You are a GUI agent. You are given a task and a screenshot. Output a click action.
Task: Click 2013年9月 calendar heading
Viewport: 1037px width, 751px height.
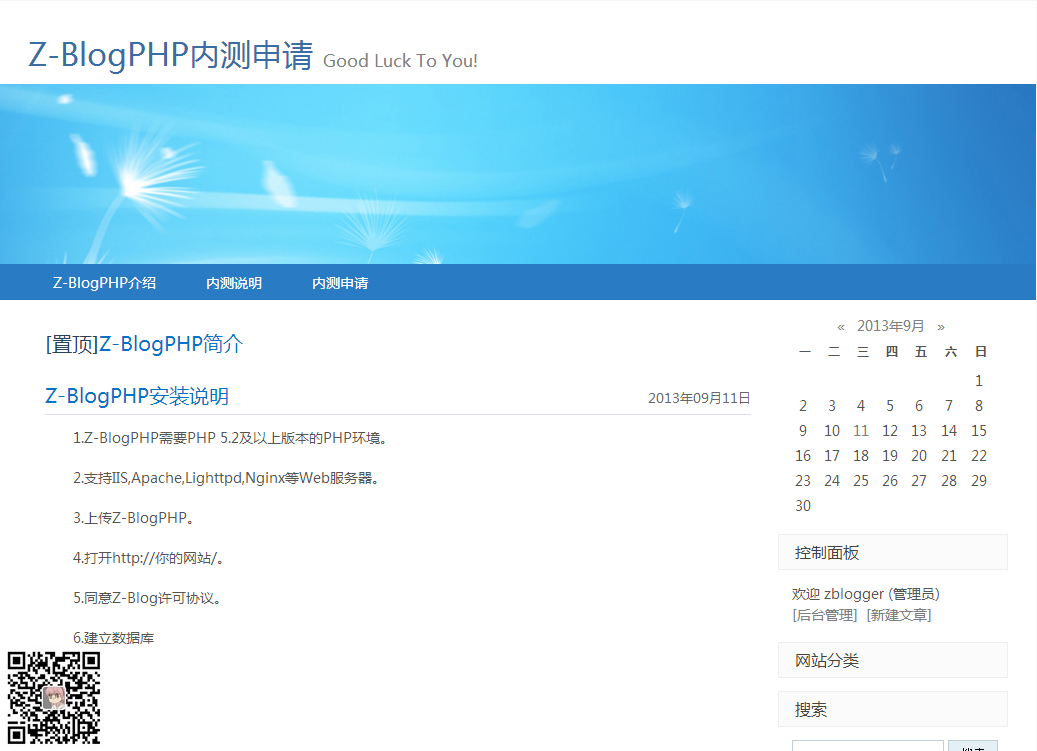pyautogui.click(x=890, y=325)
